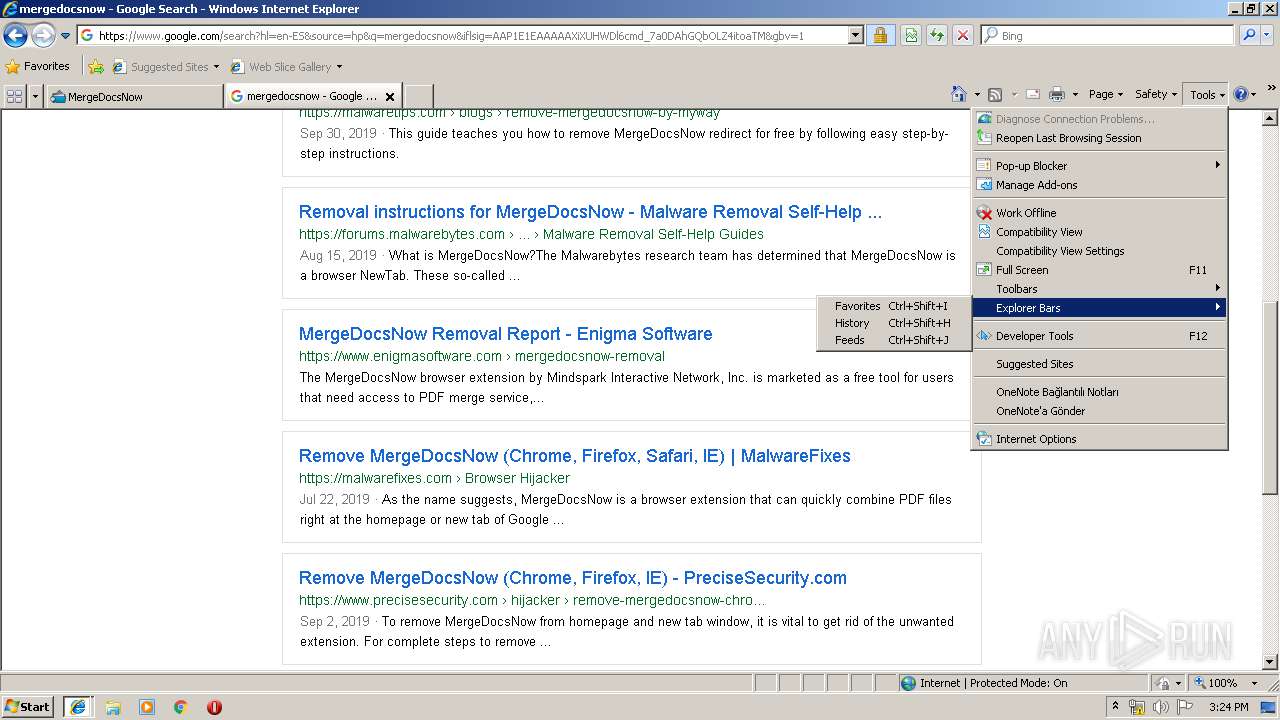Image resolution: width=1280 pixels, height=720 pixels.
Task: Expand the tab list dropdown arrow
Action: [36, 96]
